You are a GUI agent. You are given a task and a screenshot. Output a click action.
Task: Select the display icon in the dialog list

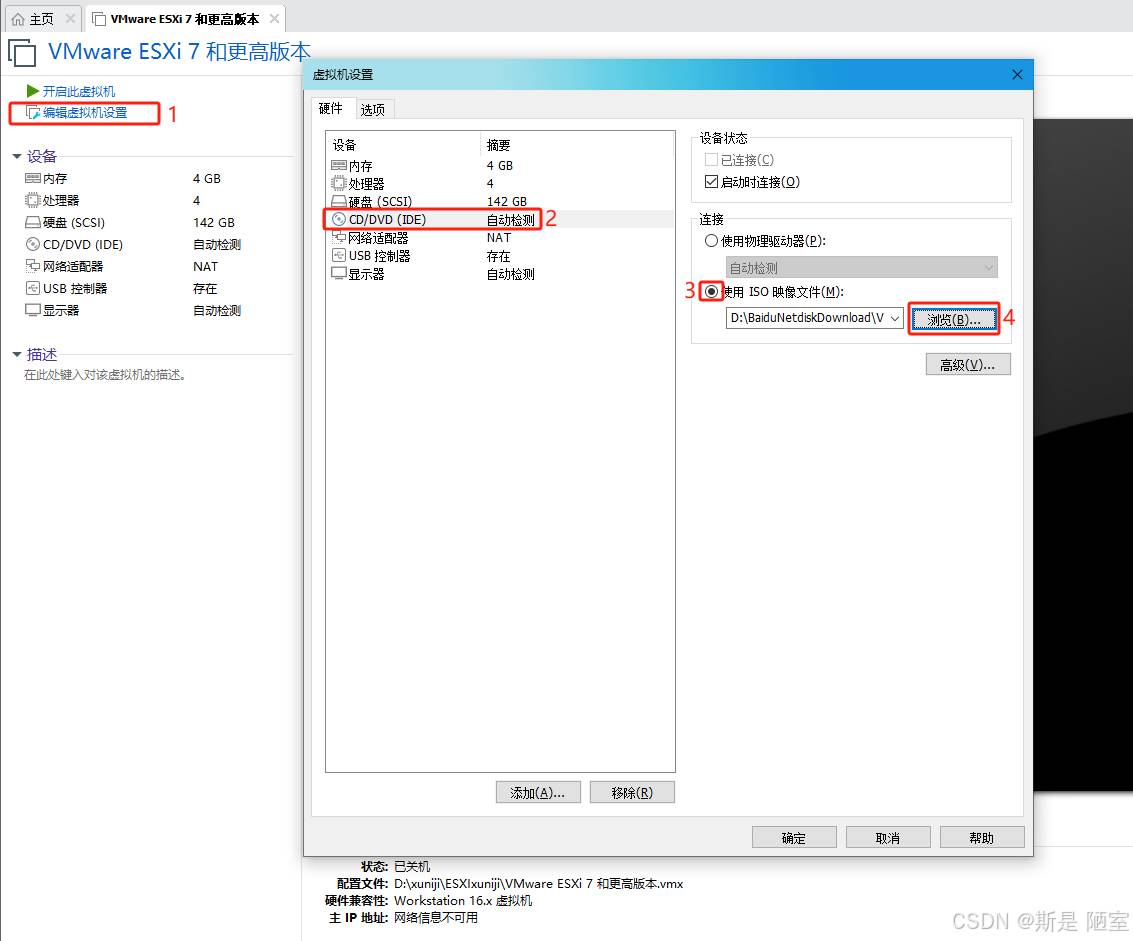[339, 274]
